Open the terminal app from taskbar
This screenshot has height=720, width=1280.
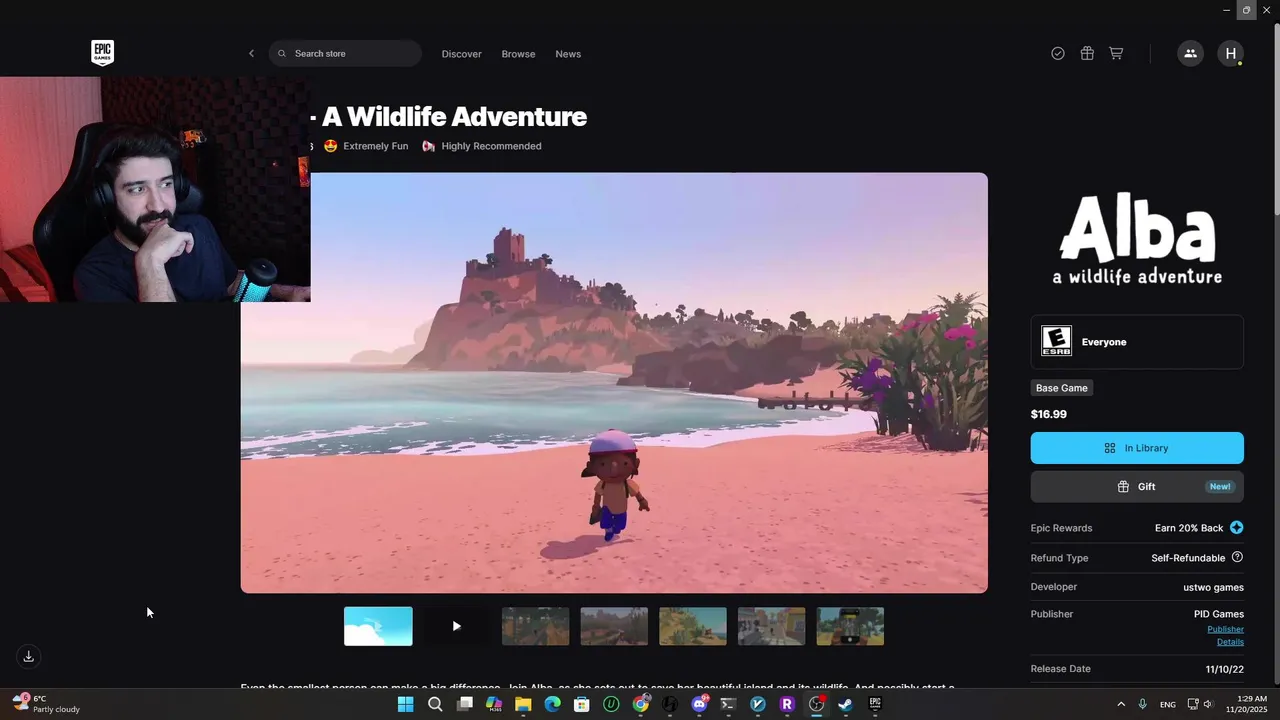tap(728, 704)
